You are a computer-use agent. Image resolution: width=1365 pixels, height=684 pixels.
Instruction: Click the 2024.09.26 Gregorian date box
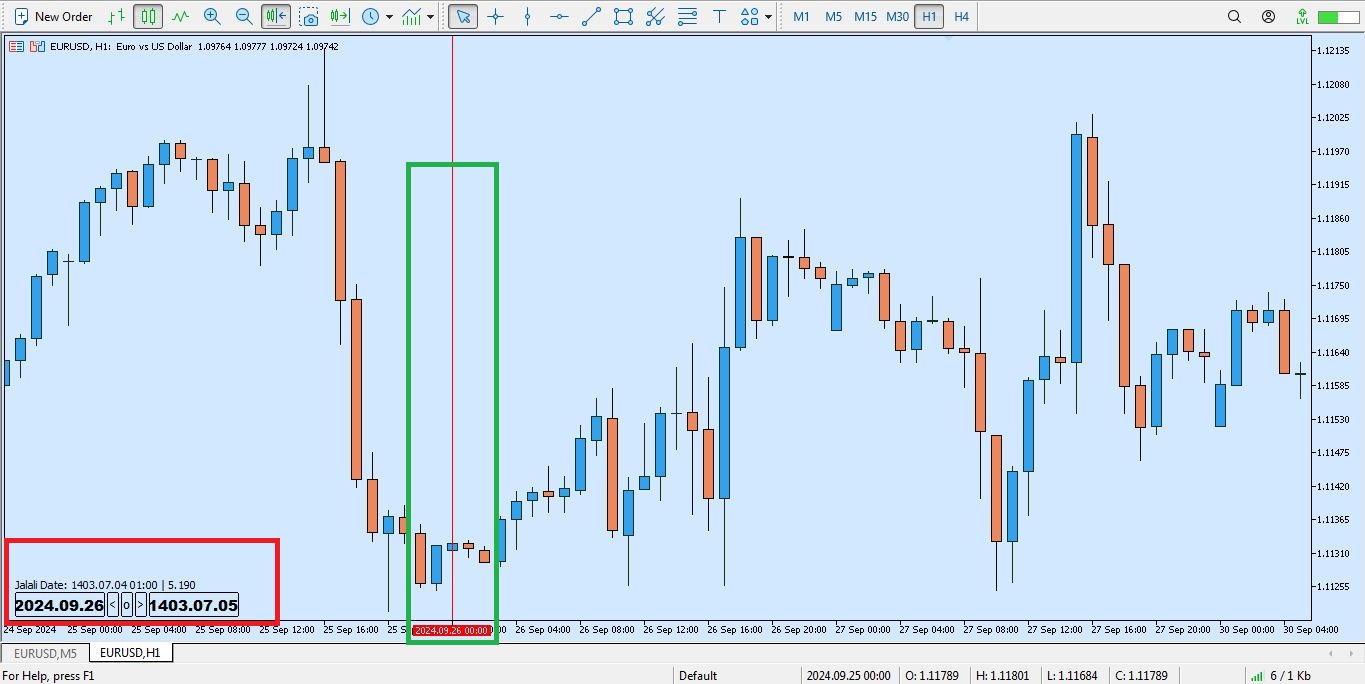click(59, 604)
